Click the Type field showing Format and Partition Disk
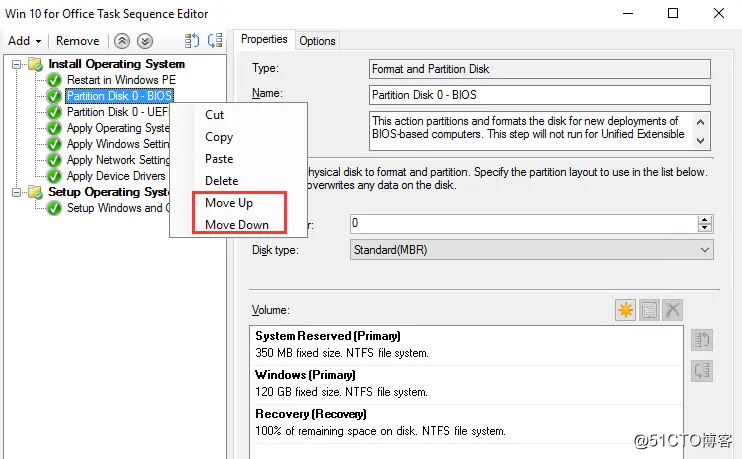The width and height of the screenshot is (742, 459). pos(539,69)
